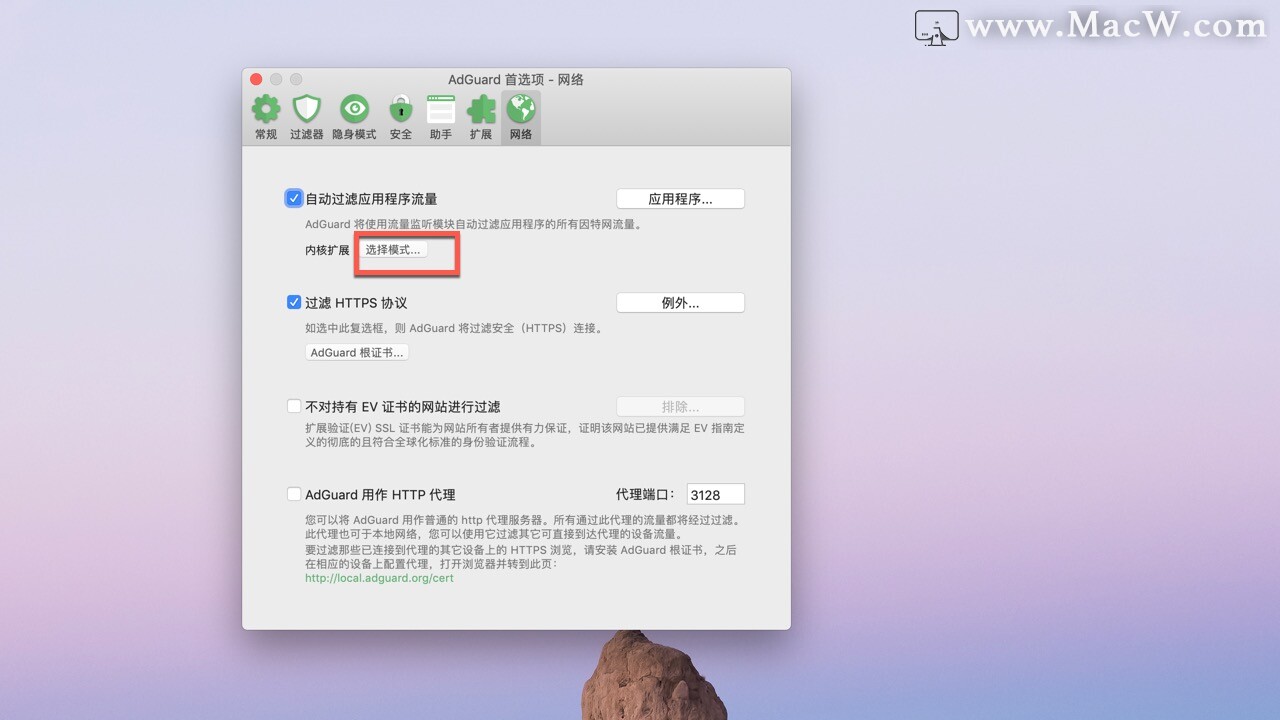Open the http://local.adguard.org/cert link

pyautogui.click(x=379, y=578)
